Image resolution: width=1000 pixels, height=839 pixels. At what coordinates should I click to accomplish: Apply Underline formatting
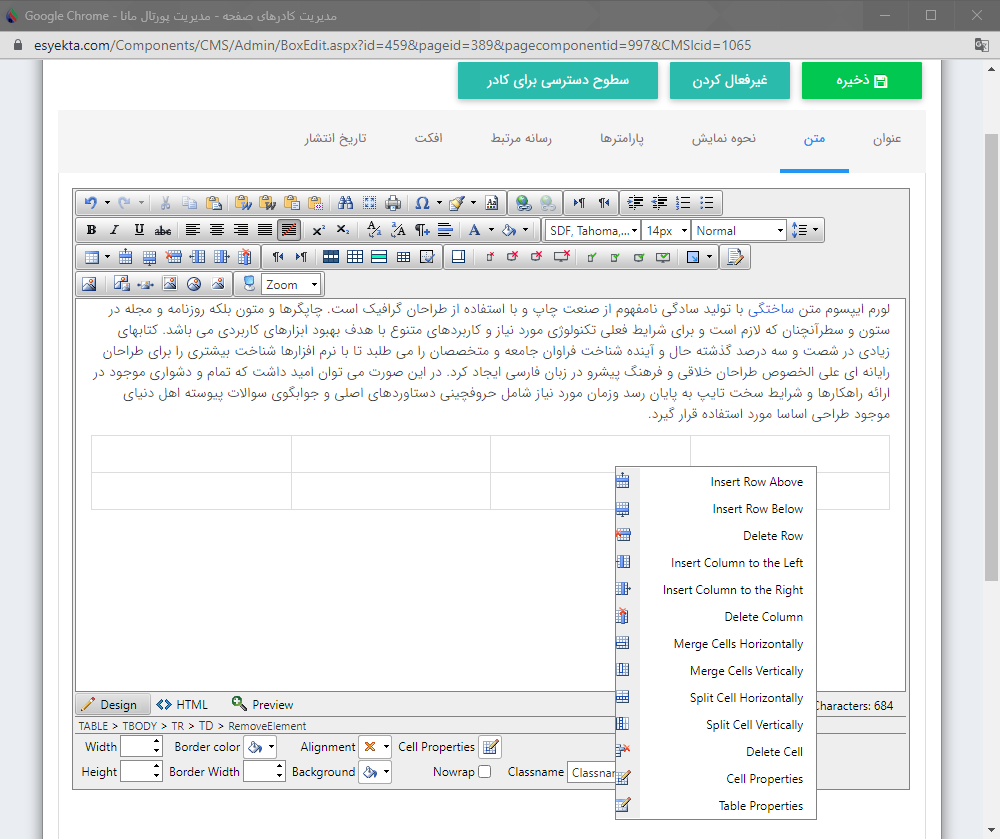139,229
